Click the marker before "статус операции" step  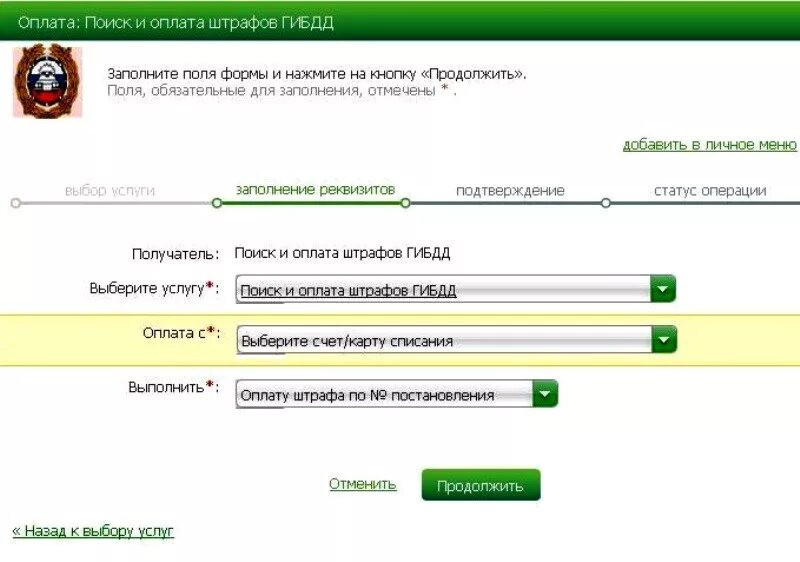[x=606, y=203]
